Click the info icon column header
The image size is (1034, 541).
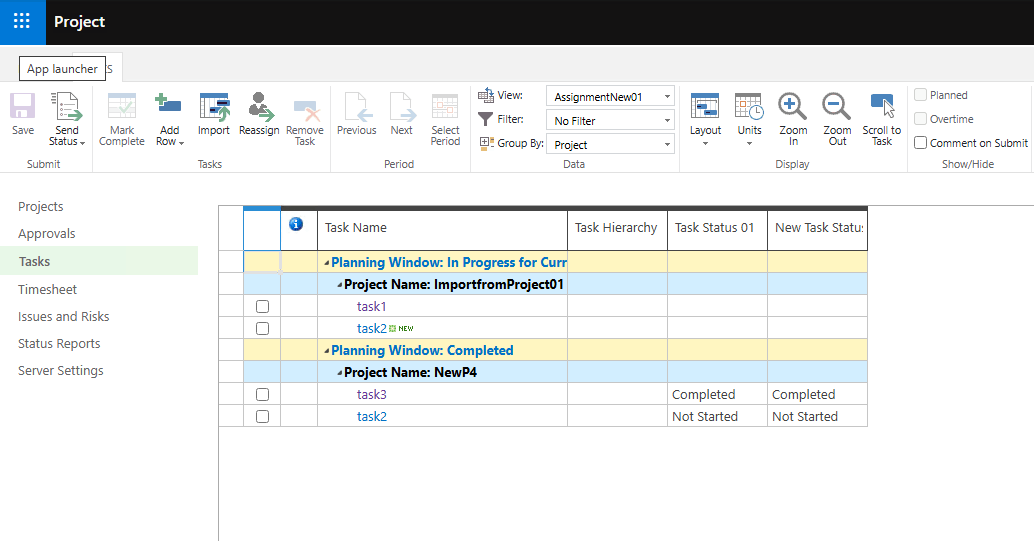click(296, 224)
